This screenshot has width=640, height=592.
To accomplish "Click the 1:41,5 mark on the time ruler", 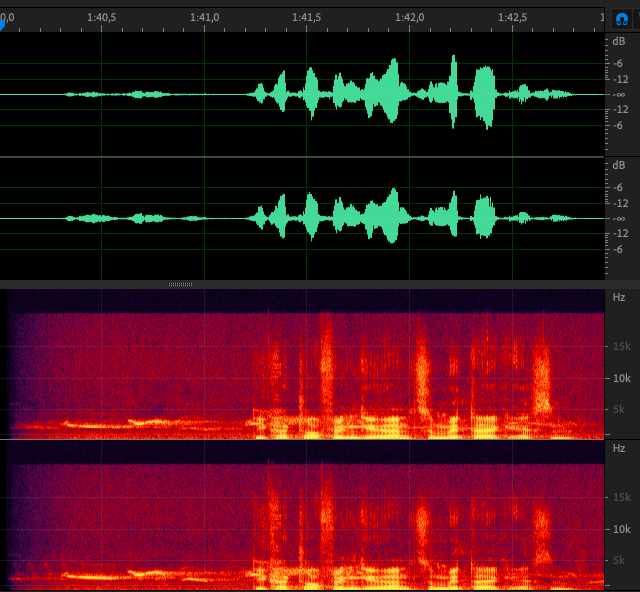I will 307,17.
